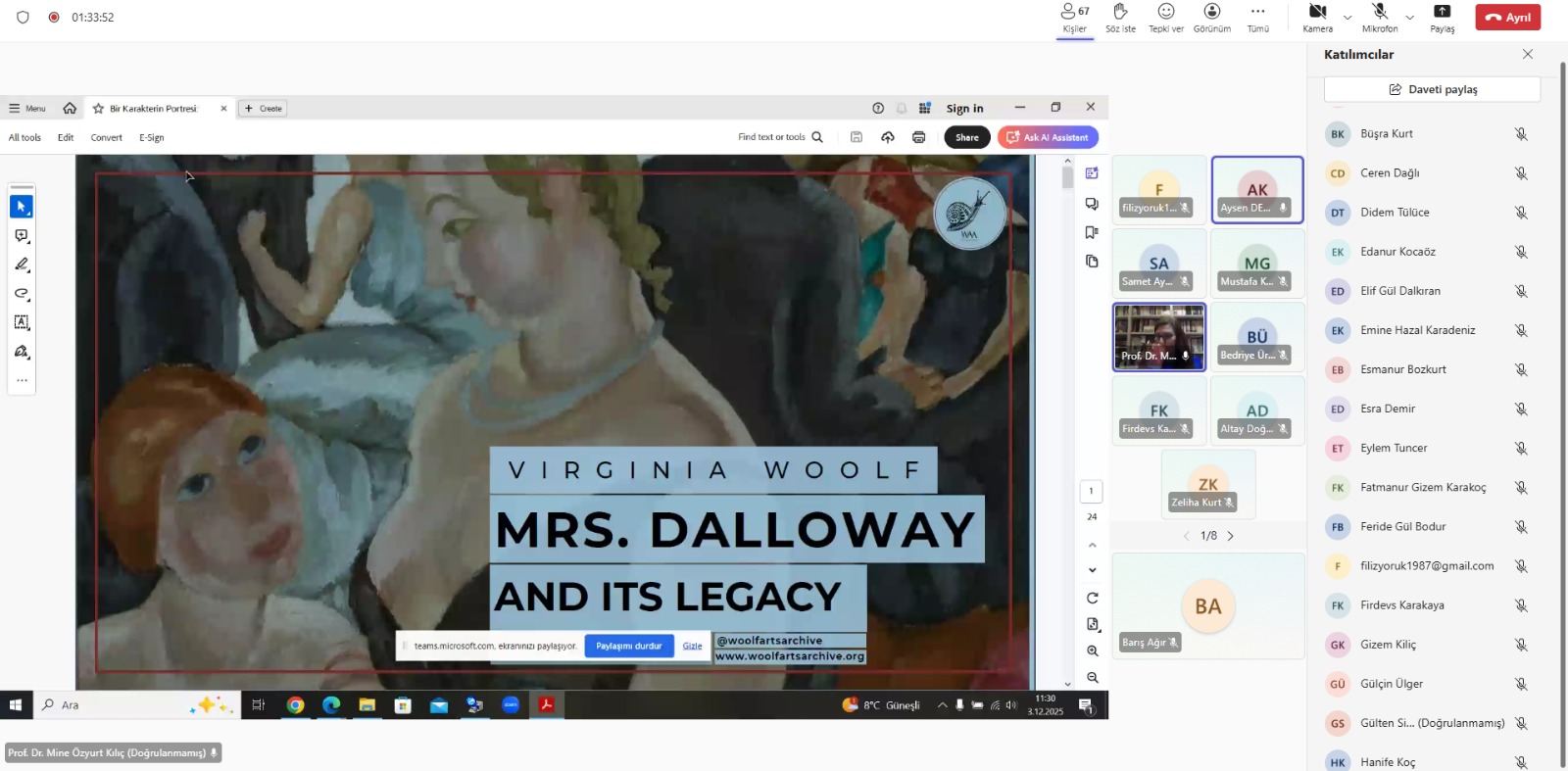This screenshot has width=1568, height=771.
Task: Leave the meeting with Ayrıl
Action: [x=1507, y=17]
